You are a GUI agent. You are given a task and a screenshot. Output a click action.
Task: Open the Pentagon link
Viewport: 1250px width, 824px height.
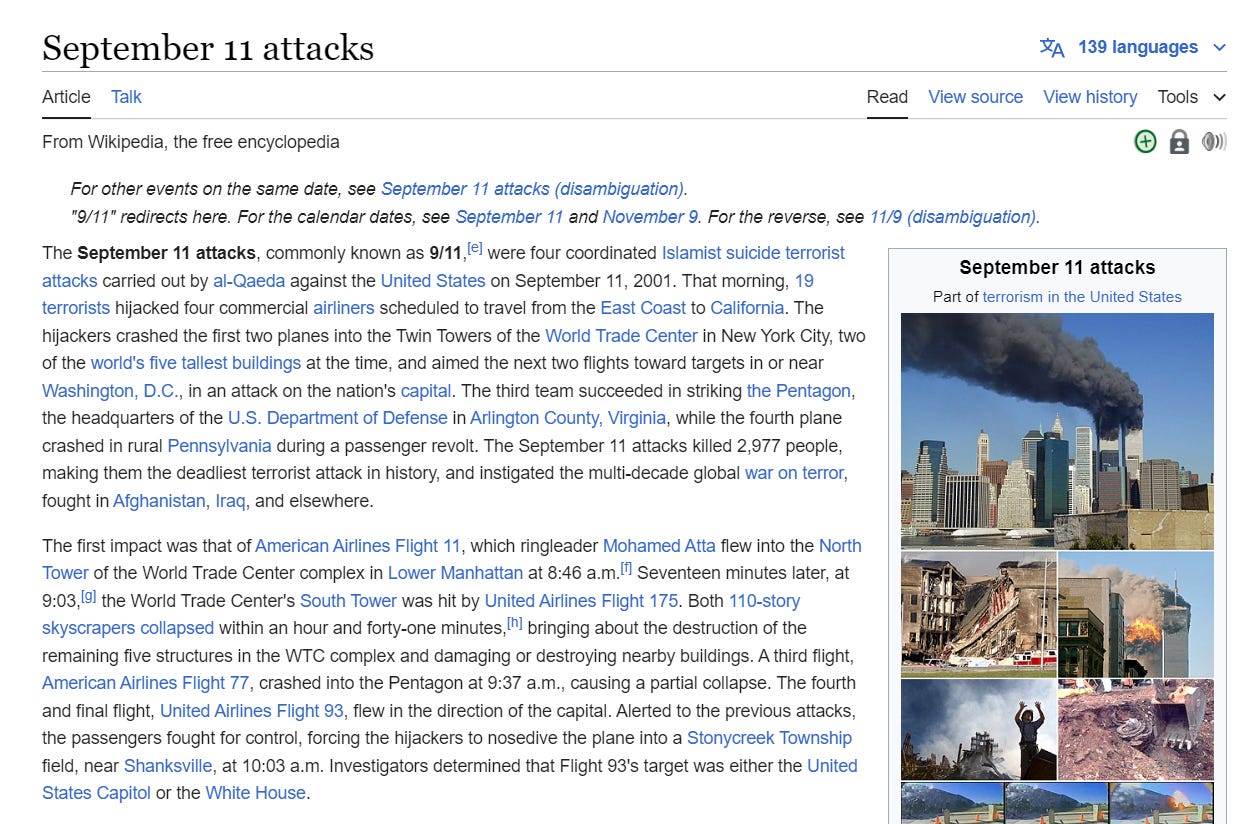(798, 391)
